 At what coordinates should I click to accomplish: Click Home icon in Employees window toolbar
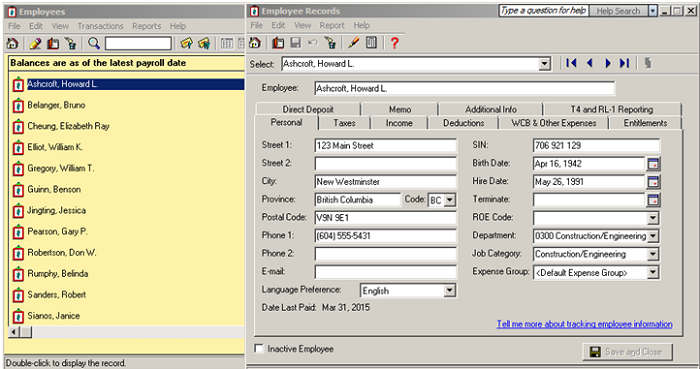(12, 43)
